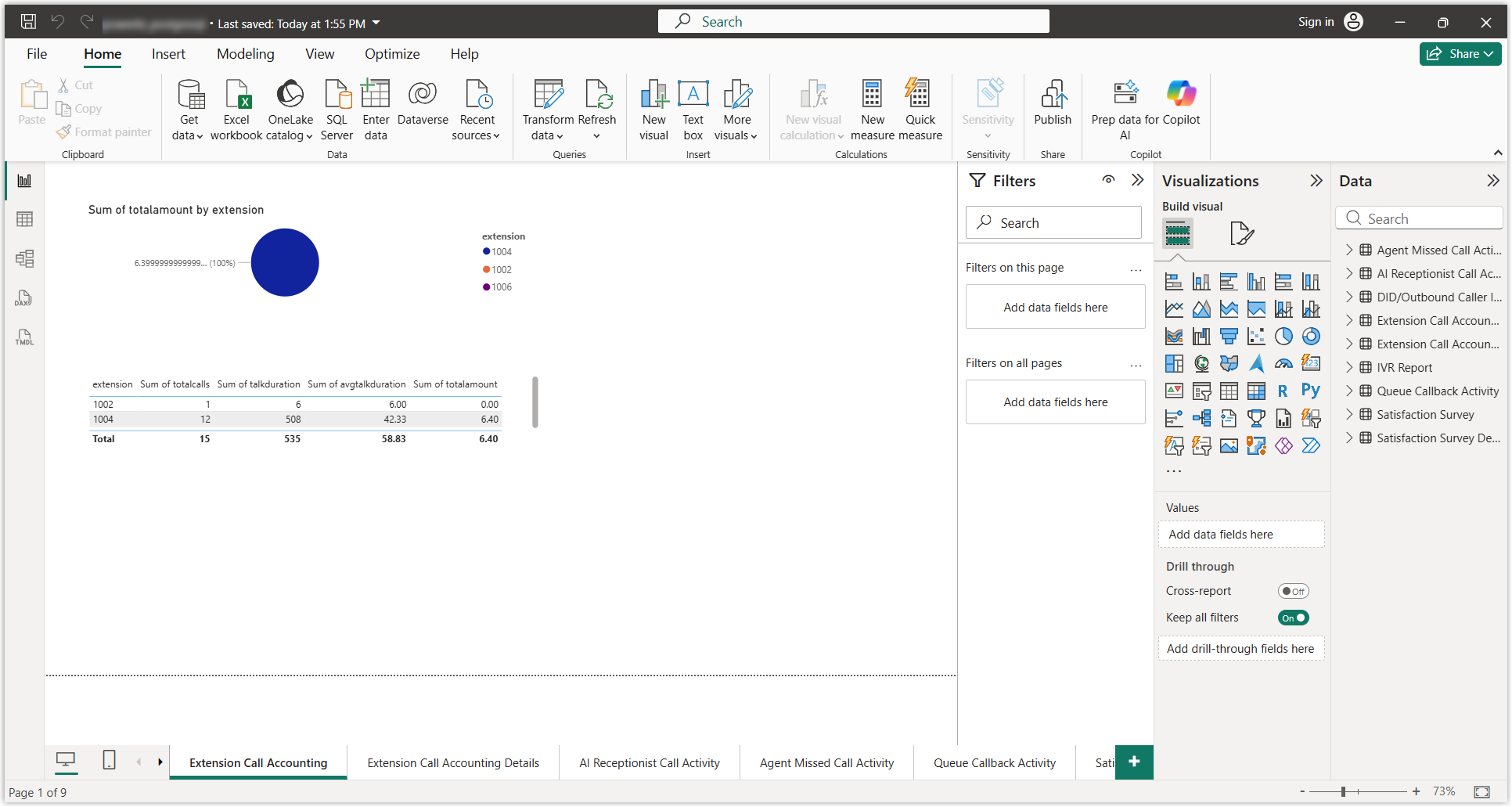The image size is (1512, 807).
Task: Switch to Table view in sidebar
Action: click(x=24, y=219)
